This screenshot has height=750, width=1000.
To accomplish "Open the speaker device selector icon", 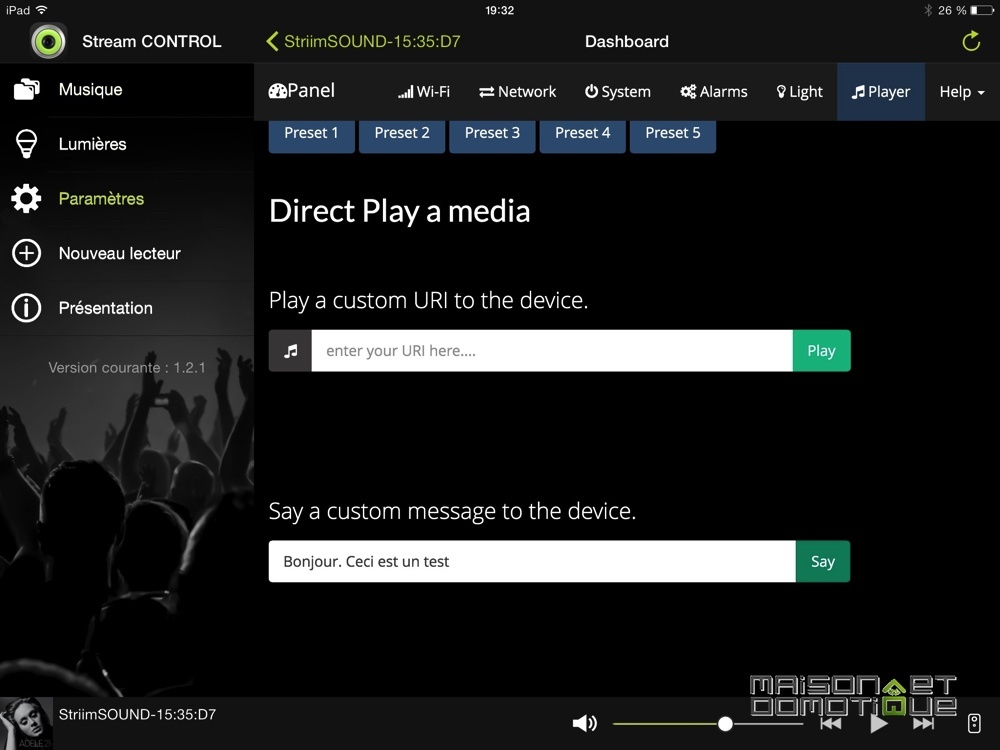I will [x=974, y=723].
